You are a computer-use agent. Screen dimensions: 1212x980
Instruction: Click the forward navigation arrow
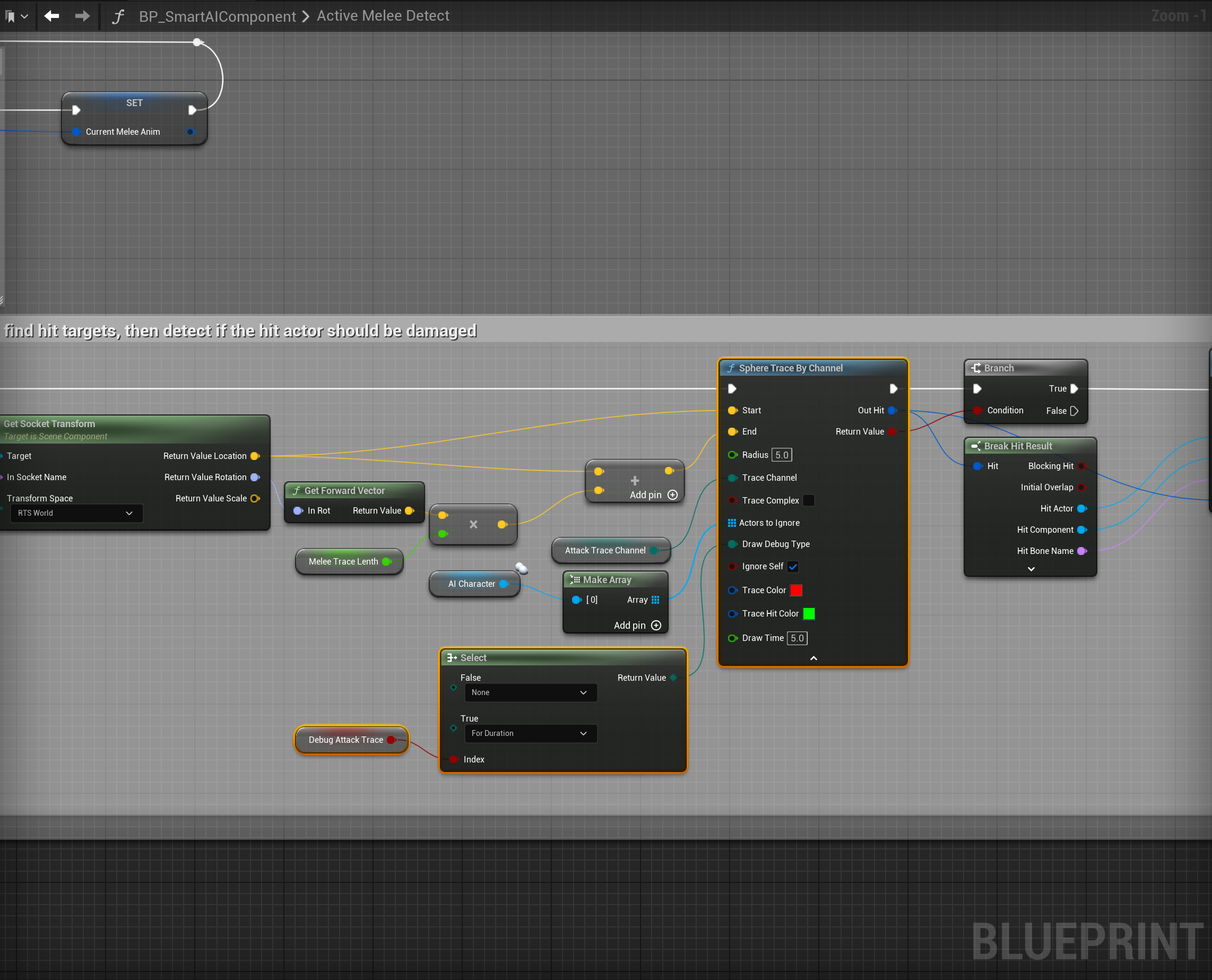(x=82, y=16)
